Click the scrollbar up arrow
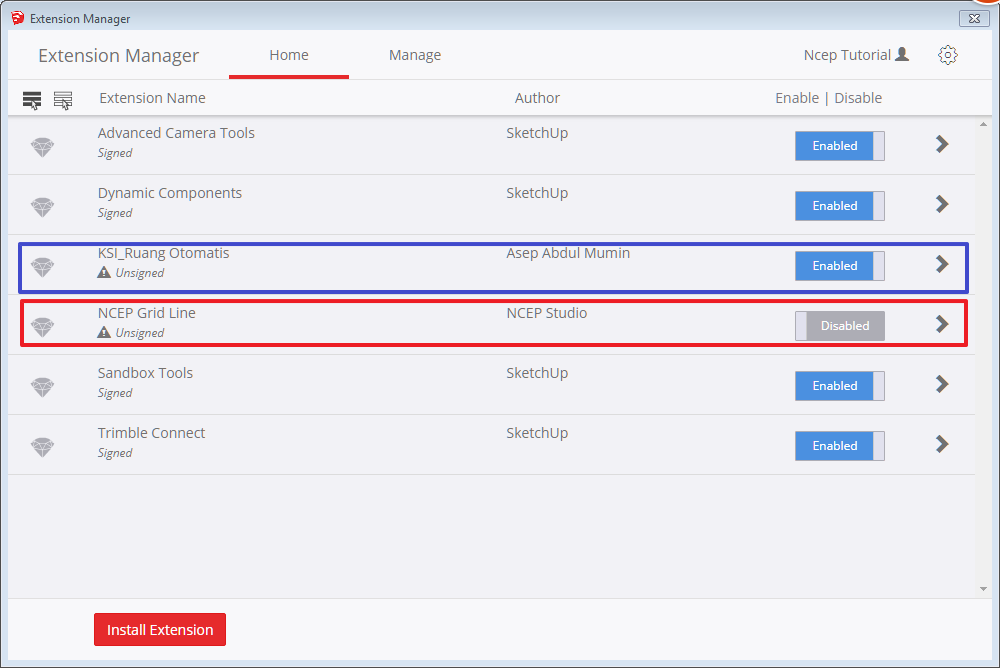This screenshot has width=1000, height=668. coord(983,124)
